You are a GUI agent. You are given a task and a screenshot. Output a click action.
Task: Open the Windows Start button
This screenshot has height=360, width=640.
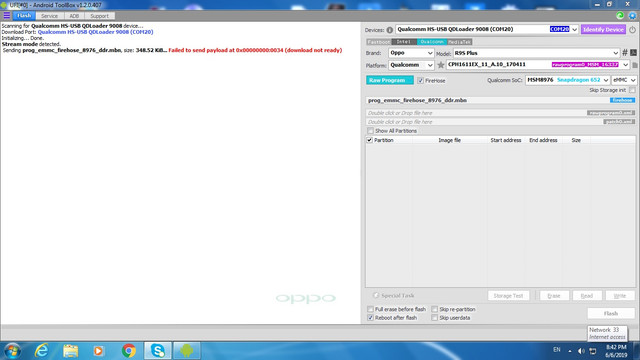(12, 351)
